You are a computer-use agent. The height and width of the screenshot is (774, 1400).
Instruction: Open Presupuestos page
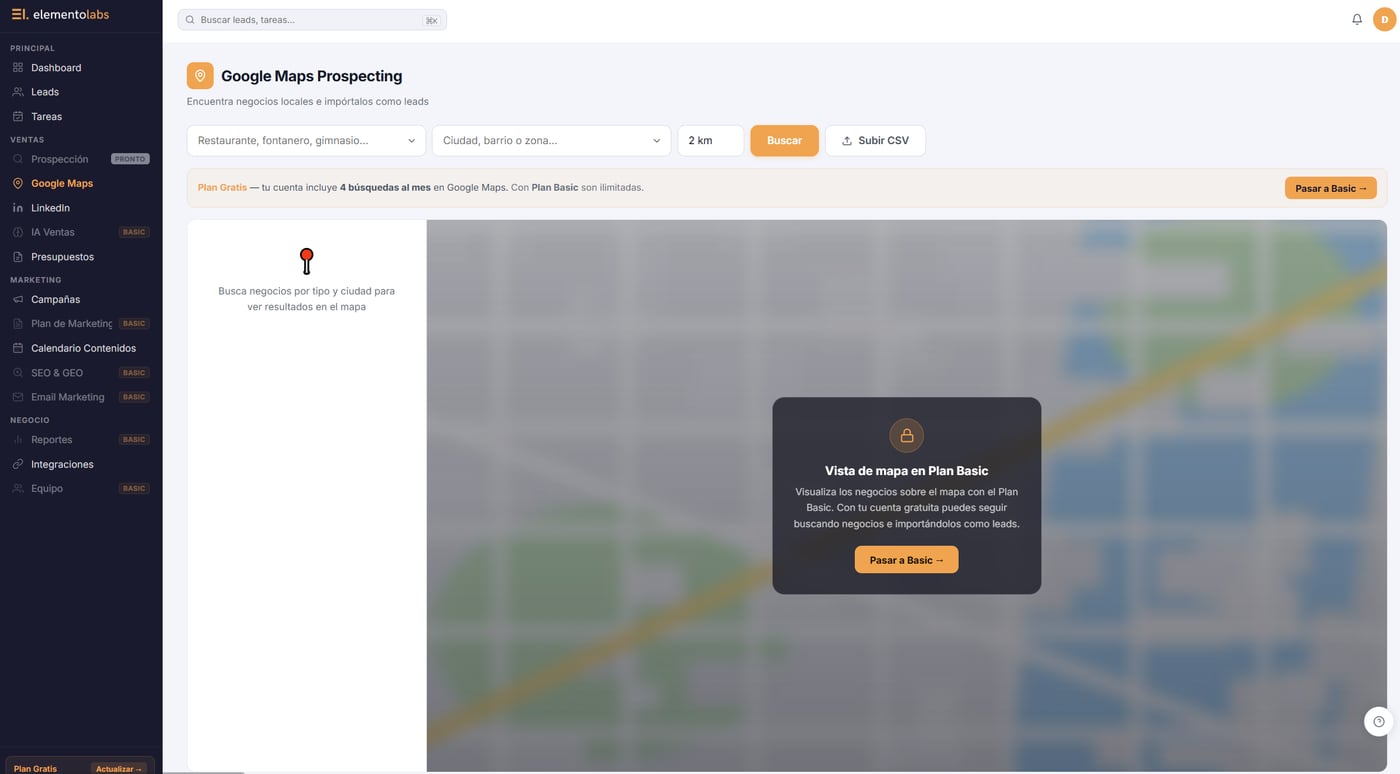pos(81,257)
